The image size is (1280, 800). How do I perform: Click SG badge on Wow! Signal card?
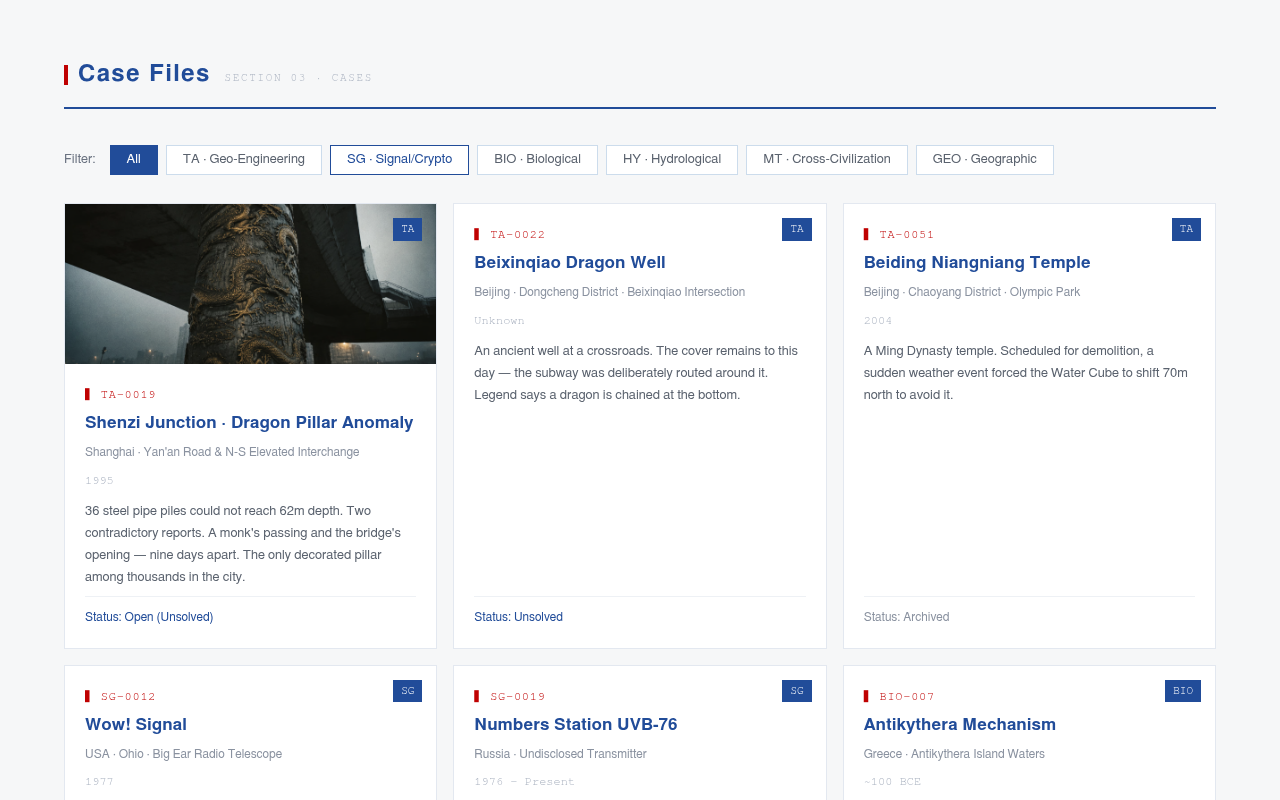407,691
